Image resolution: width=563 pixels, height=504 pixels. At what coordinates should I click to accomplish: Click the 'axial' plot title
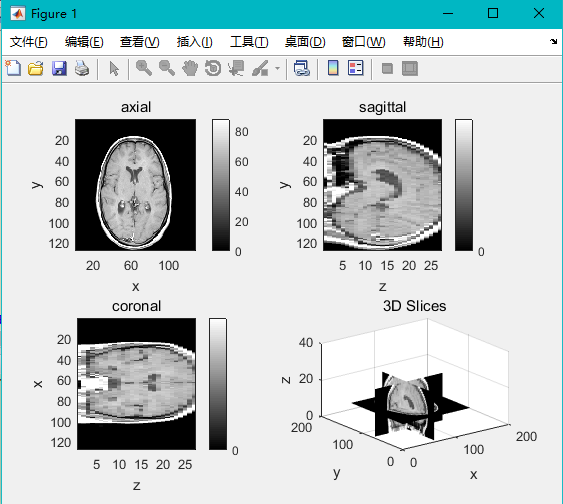(x=136, y=107)
